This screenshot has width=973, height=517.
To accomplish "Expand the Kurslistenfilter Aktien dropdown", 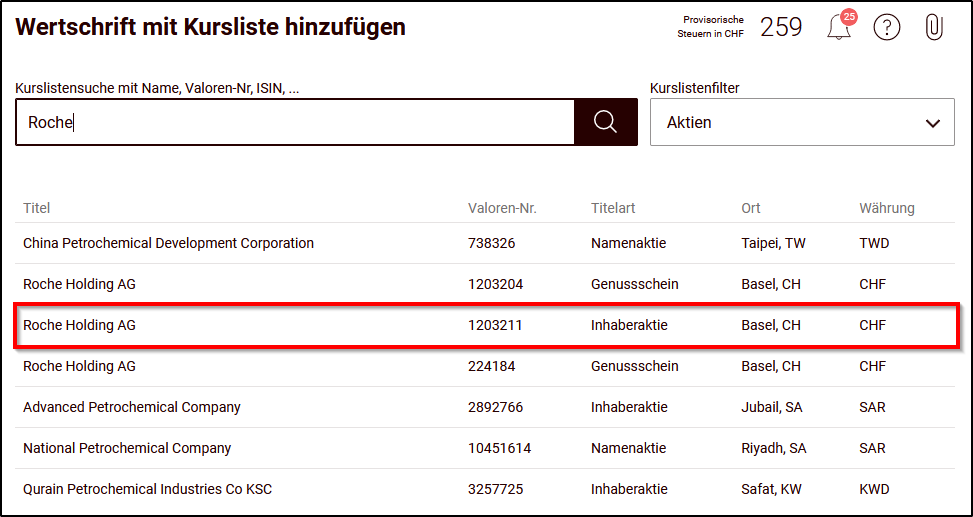I will pos(802,122).
